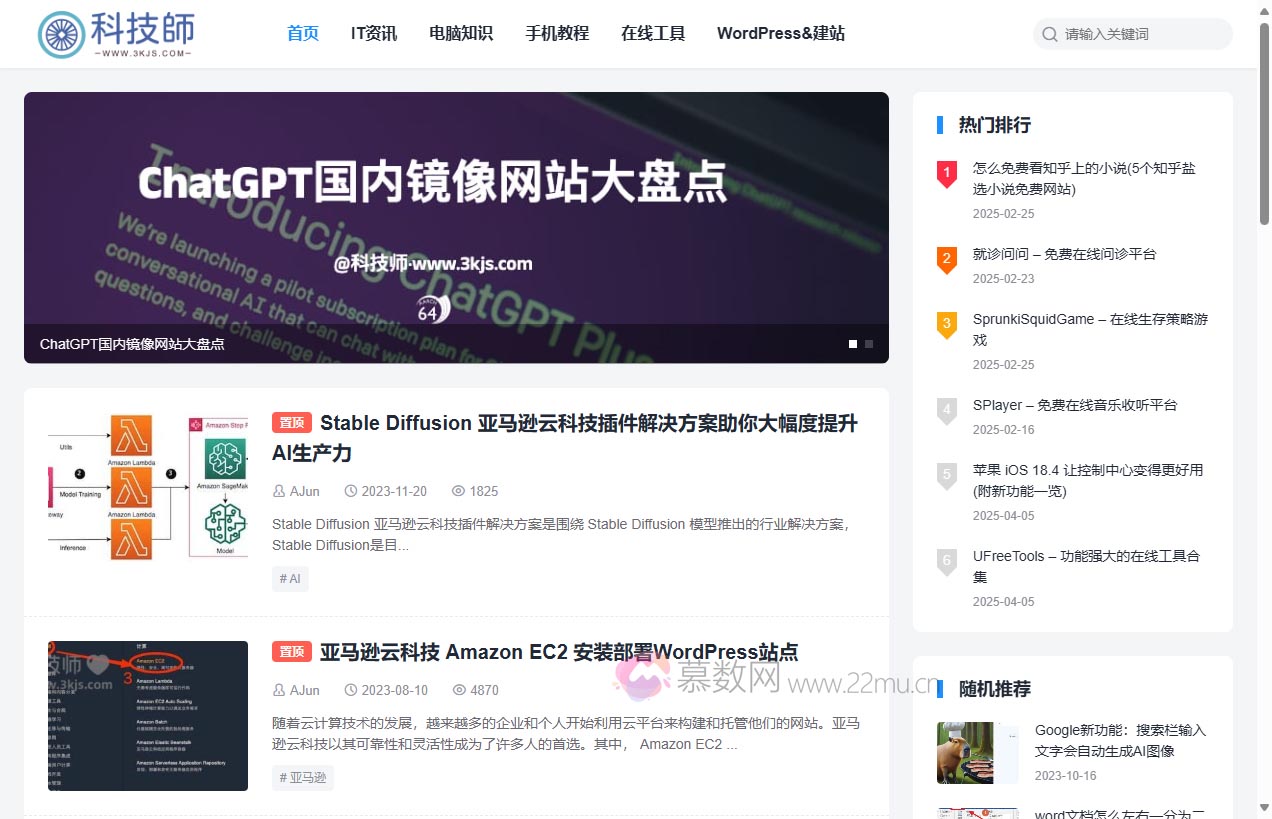
Task: Click the search magnifier icon
Action: point(1049,33)
